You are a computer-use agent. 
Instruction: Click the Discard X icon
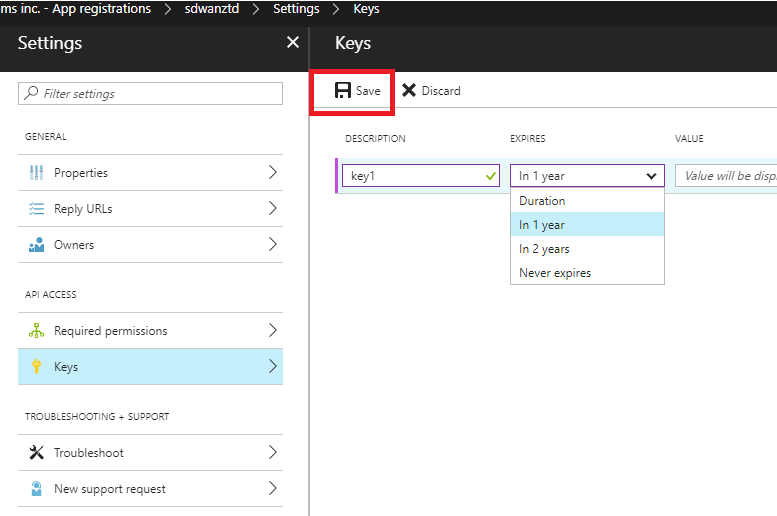pyautogui.click(x=409, y=90)
